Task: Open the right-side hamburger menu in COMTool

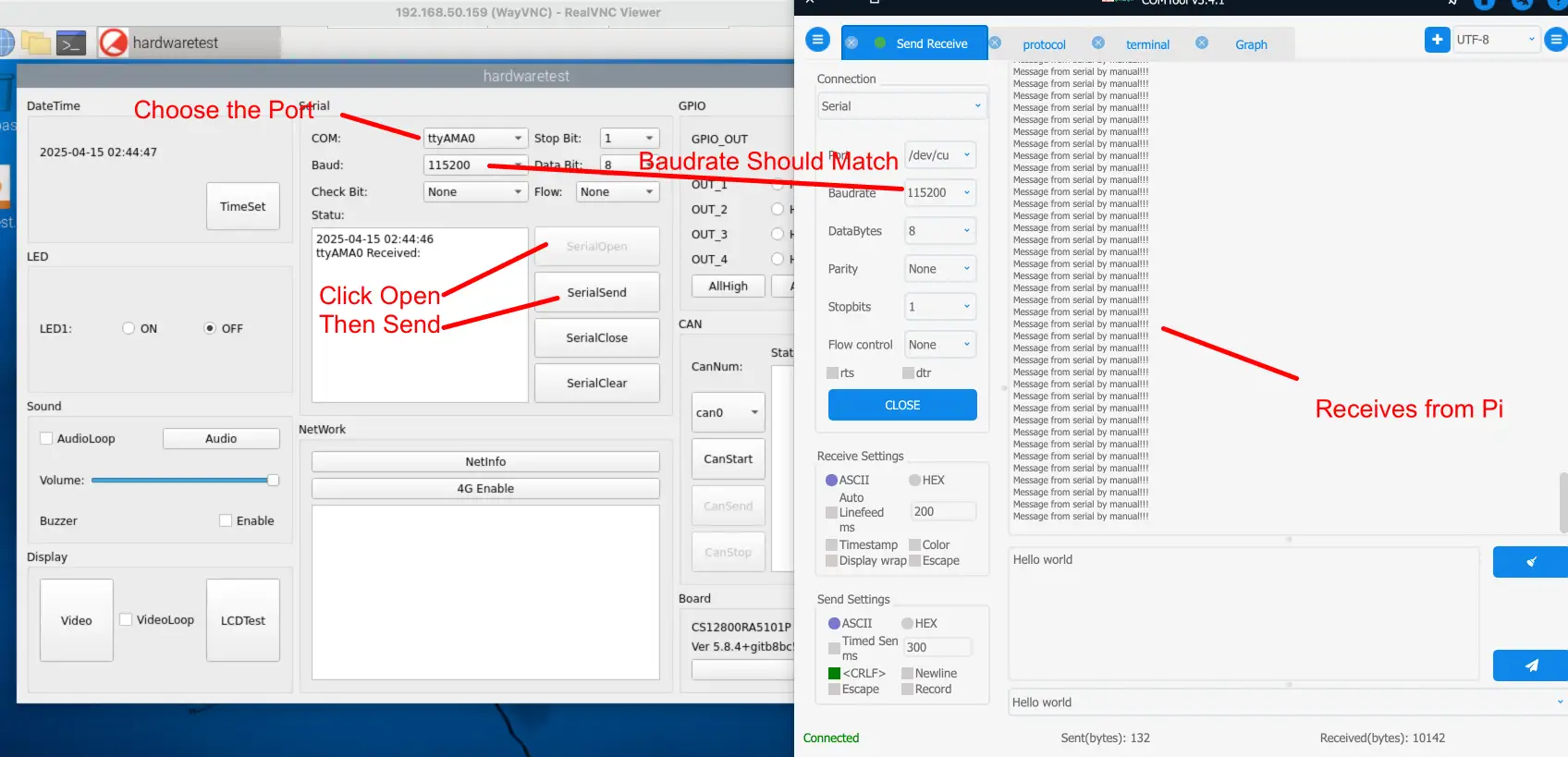Action: (1557, 40)
